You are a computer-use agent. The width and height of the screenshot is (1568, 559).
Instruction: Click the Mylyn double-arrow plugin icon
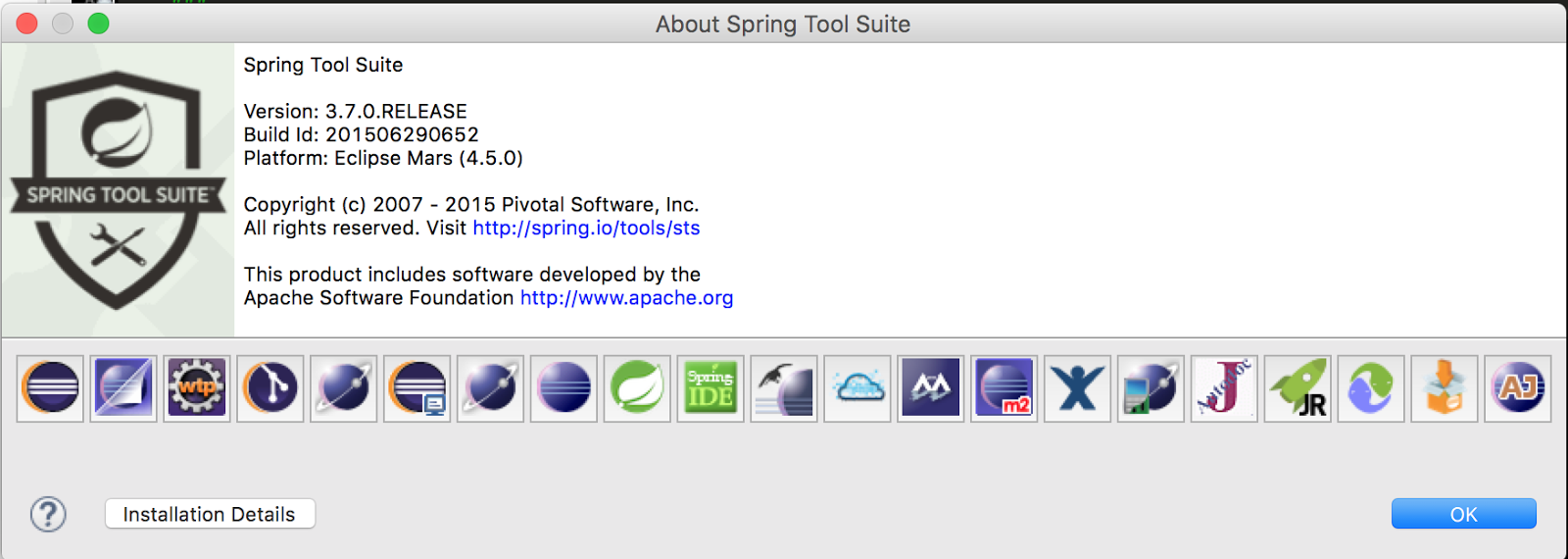point(931,388)
